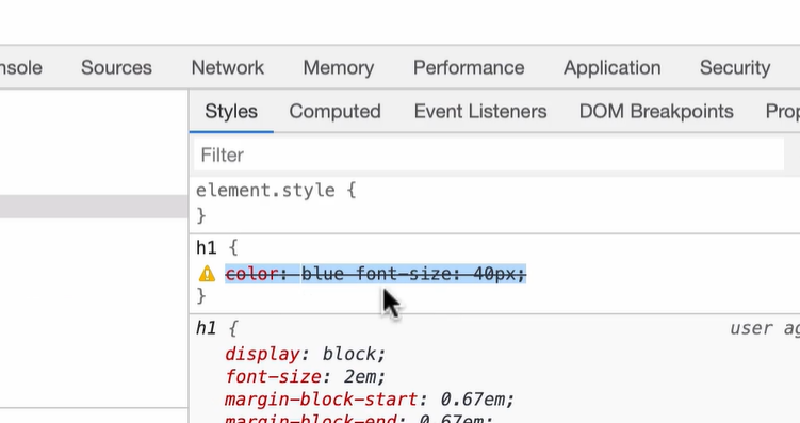This screenshot has width=800, height=423.
Task: Open the DOM Breakpoints pane
Action: 656,111
